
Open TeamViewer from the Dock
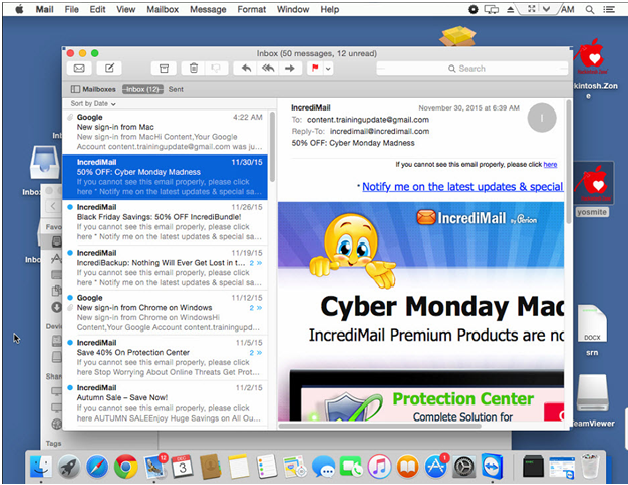coord(492,467)
